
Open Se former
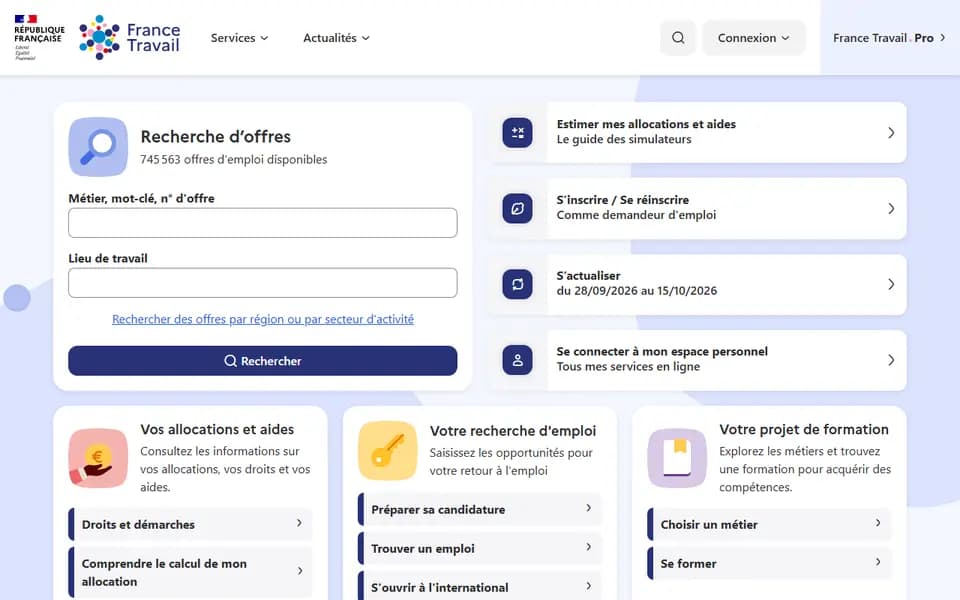pos(770,563)
